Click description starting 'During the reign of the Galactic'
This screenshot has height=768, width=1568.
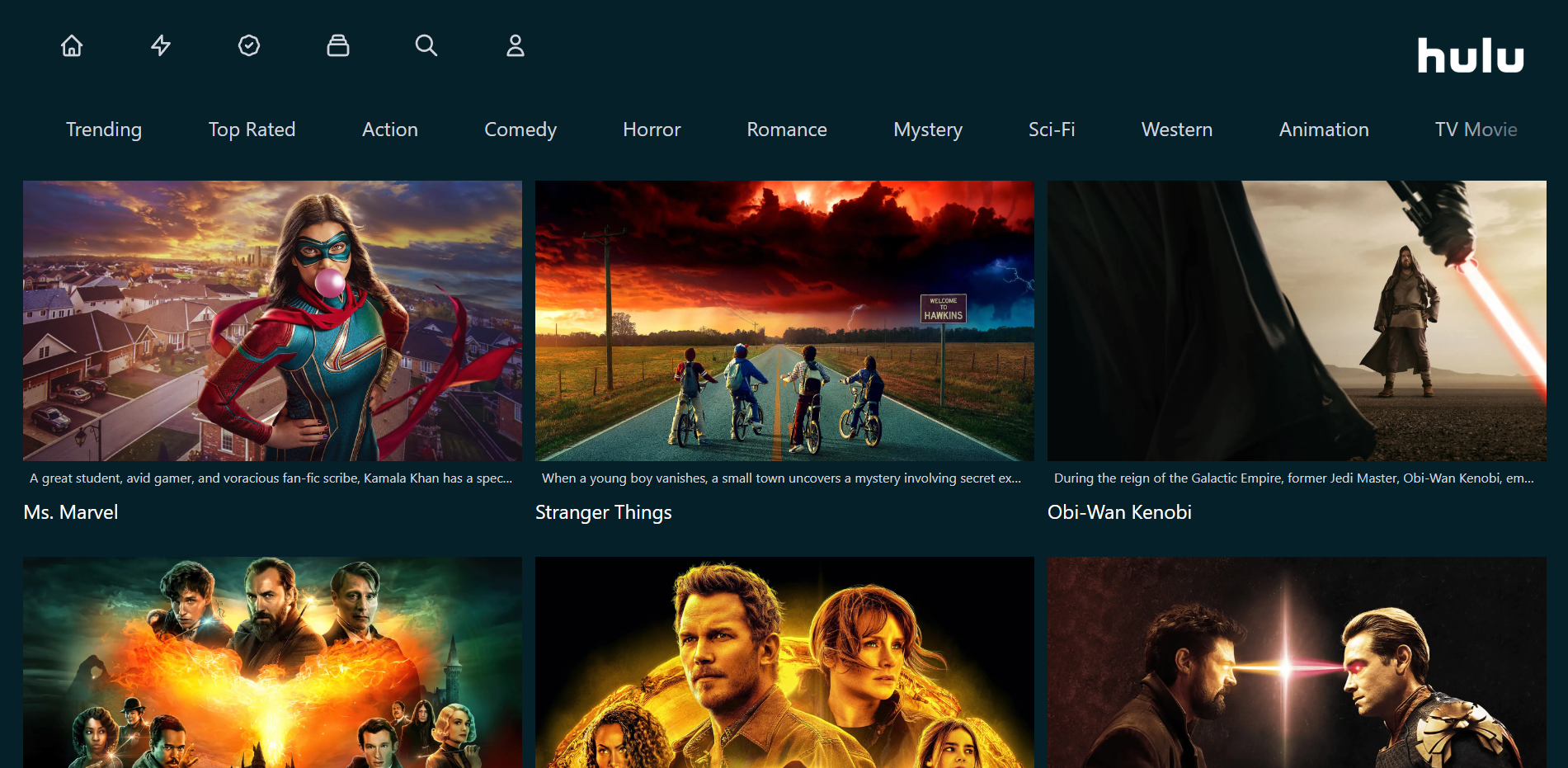click(x=1294, y=478)
